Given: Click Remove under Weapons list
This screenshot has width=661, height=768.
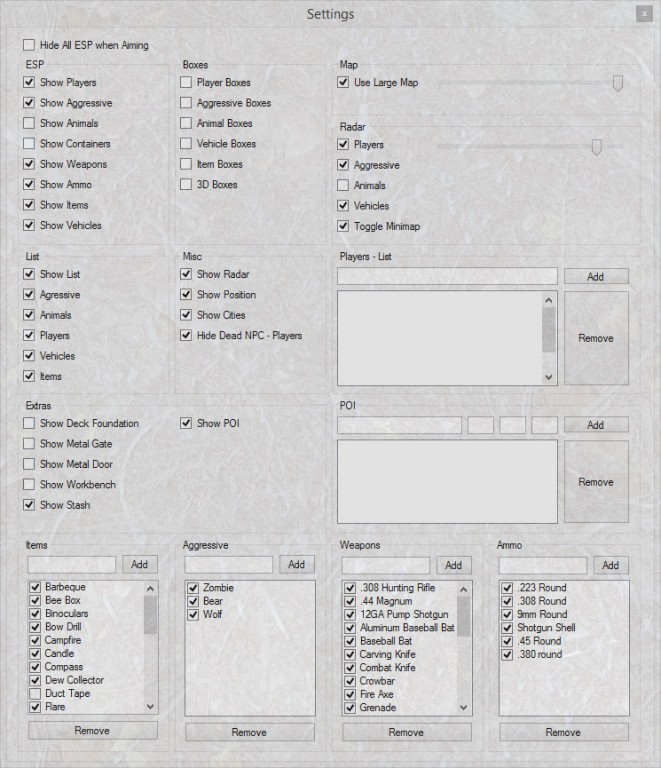Looking at the screenshot, I should tap(406, 732).
